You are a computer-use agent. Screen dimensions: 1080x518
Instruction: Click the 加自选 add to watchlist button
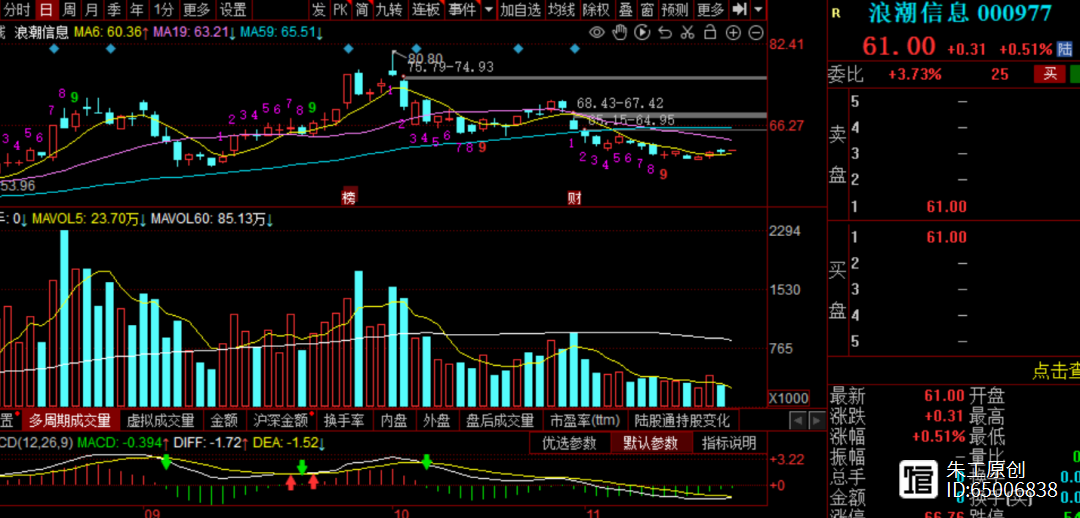(x=521, y=10)
